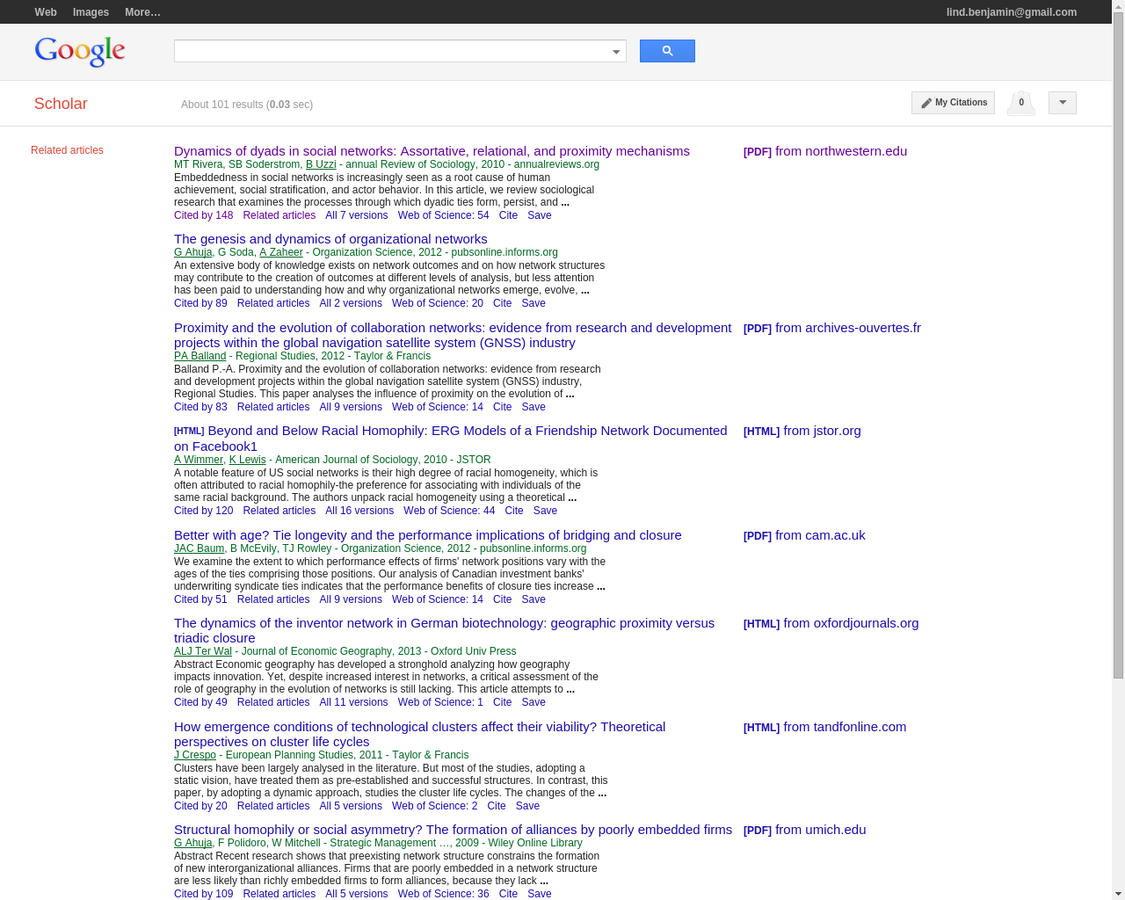Click the My Citations button
Viewport: 1125px width, 900px height.
click(954, 103)
